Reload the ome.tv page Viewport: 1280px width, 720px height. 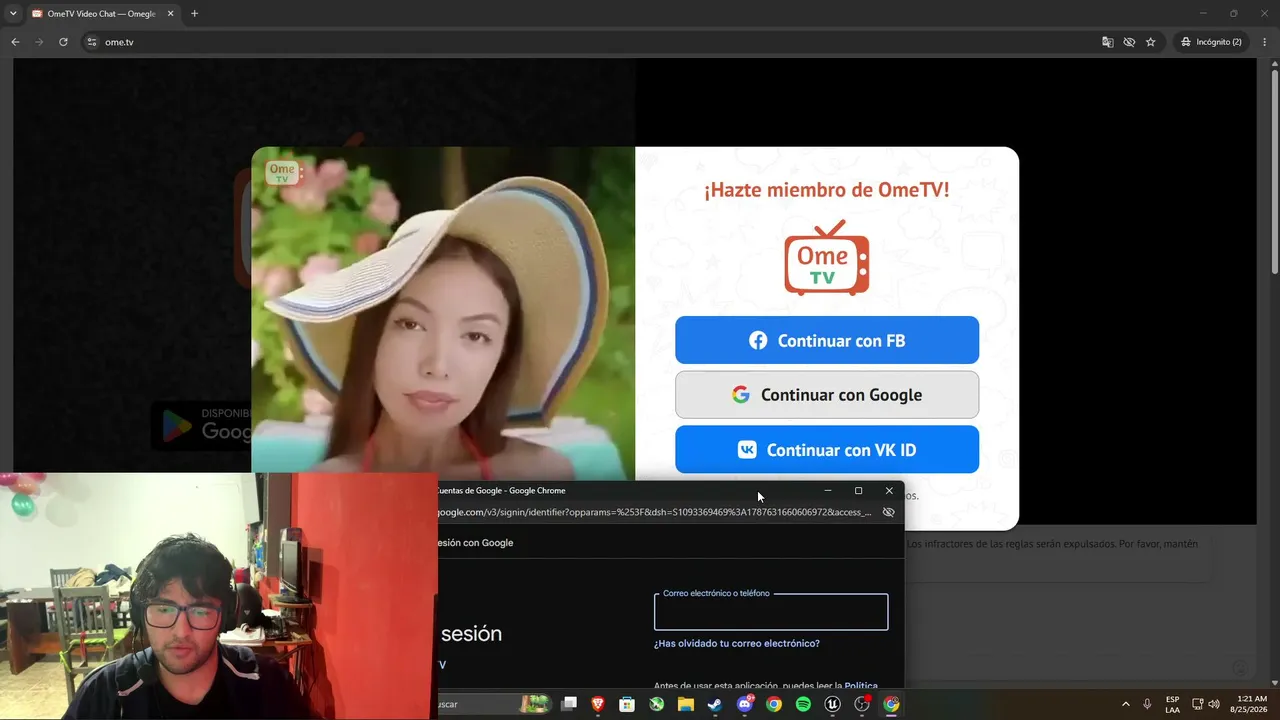(63, 42)
